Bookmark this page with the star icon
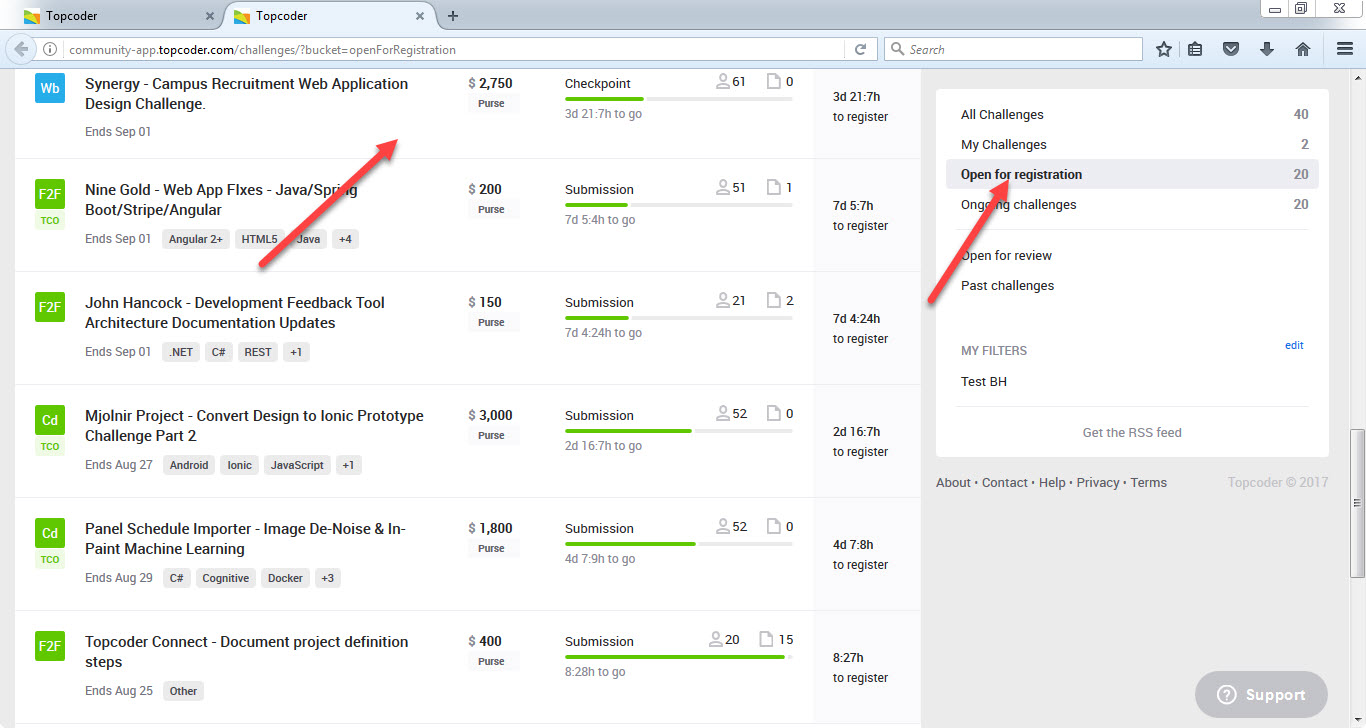The width and height of the screenshot is (1366, 728). click(1164, 49)
